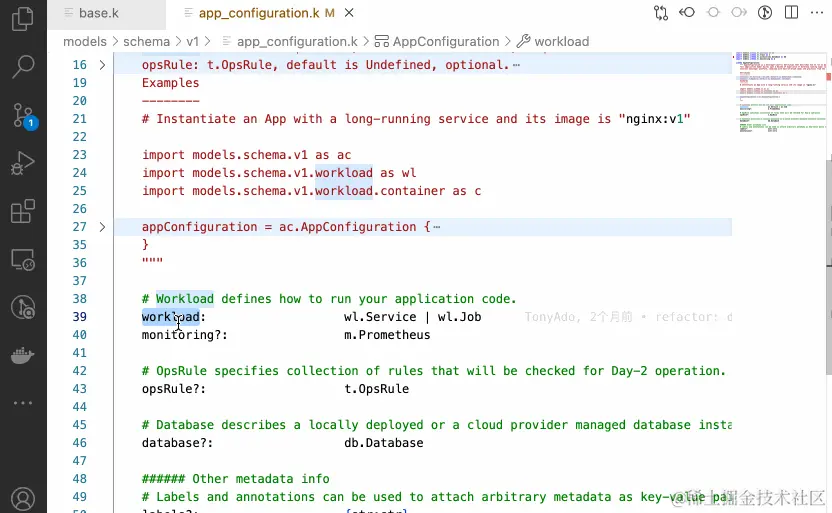The width and height of the screenshot is (832, 513).
Task: Click 'import models.schema.v1 as ac' line
Action: (246, 155)
